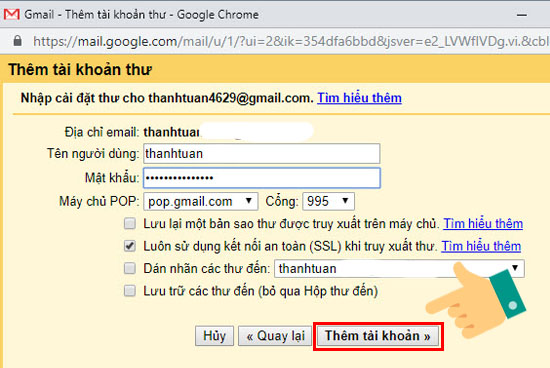Open the label dropdown showing 'thanhtuan'

click(x=399, y=269)
